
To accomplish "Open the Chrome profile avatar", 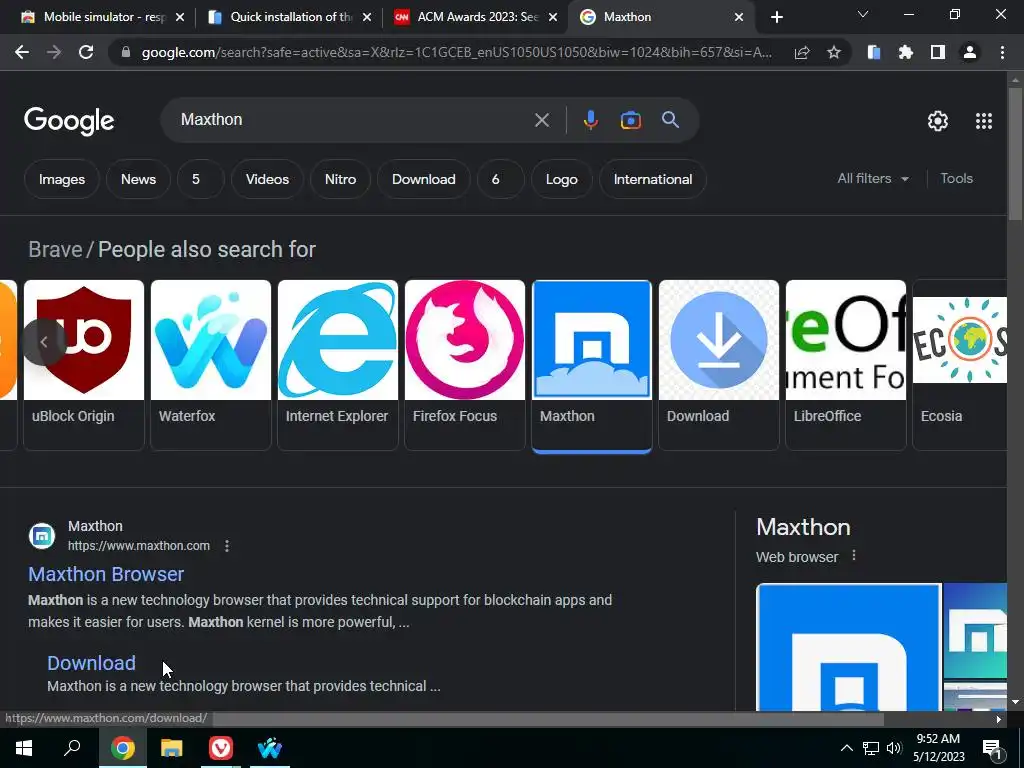I will click(x=970, y=52).
